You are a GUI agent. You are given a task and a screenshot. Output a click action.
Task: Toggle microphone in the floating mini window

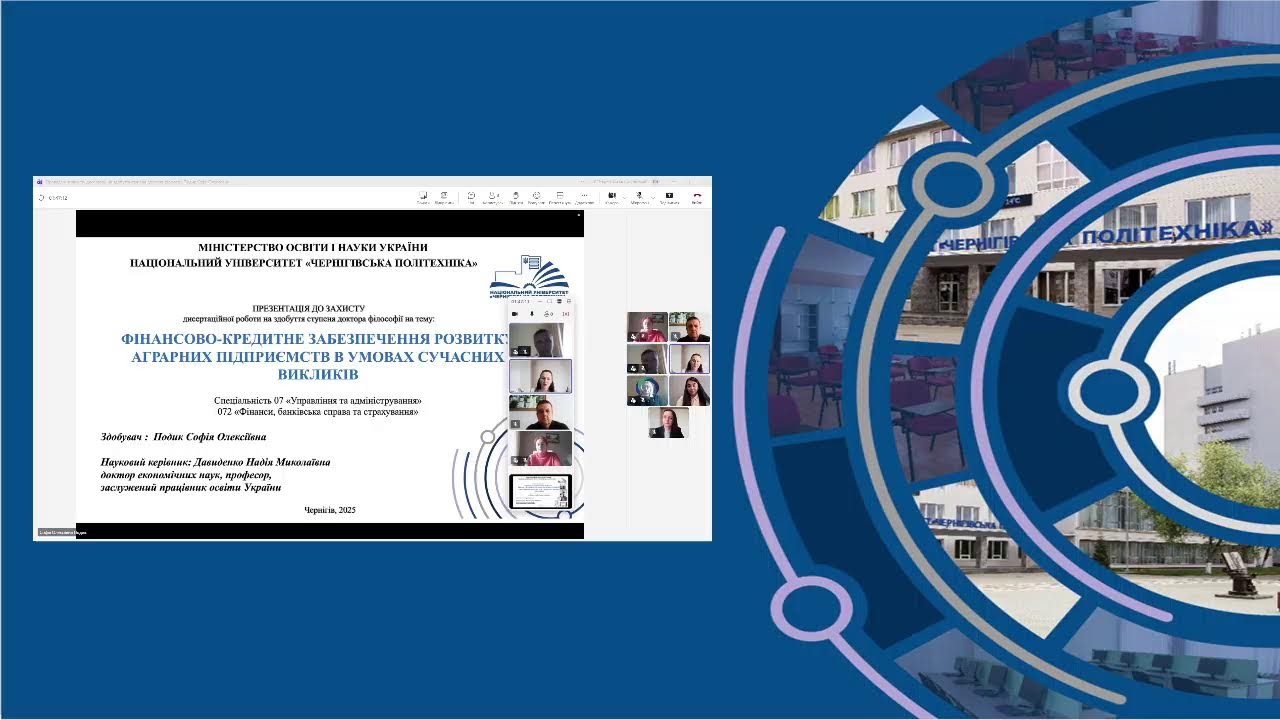tap(532, 314)
